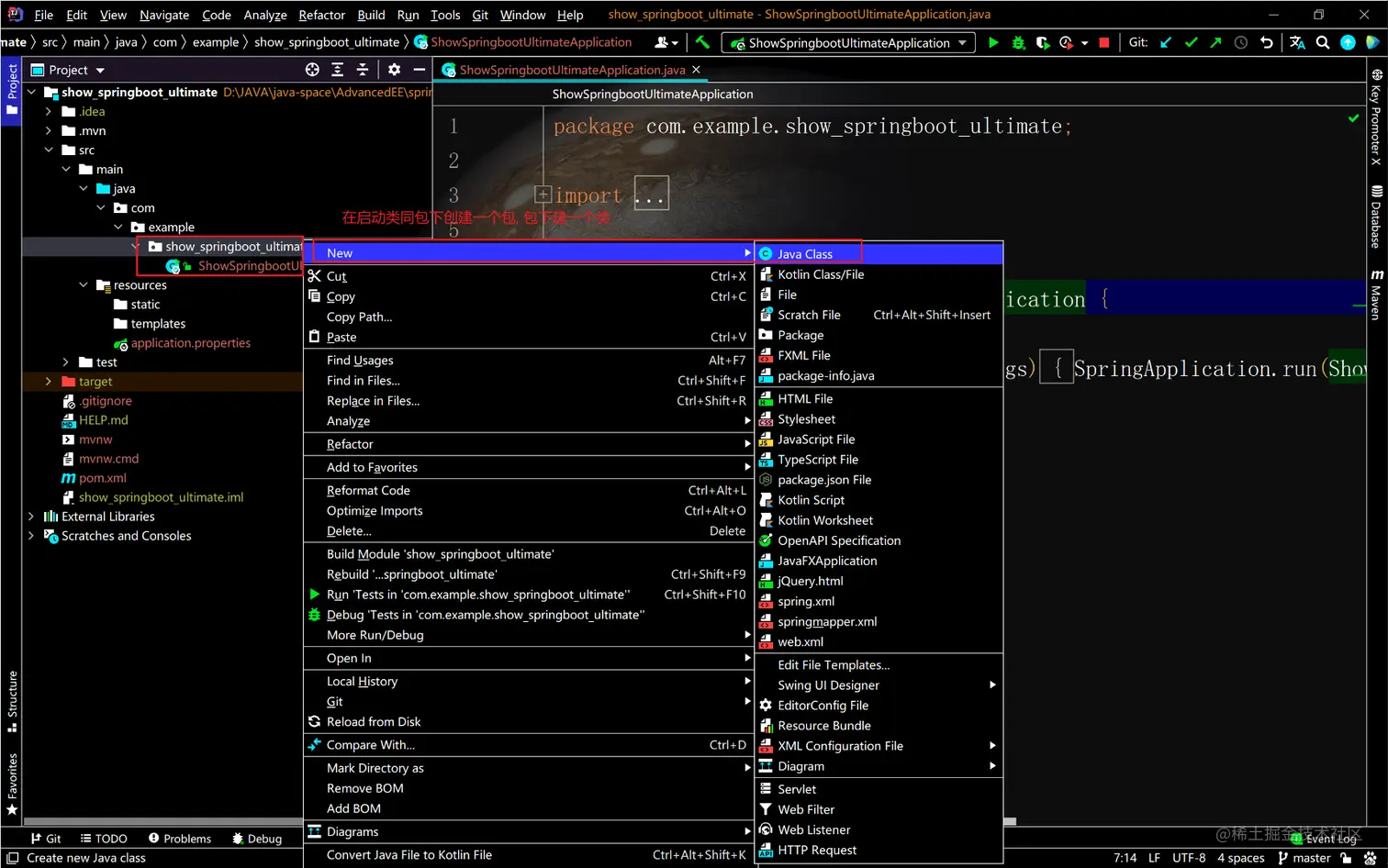1388x868 pixels.
Task: Open Project panel gear settings
Action: (x=394, y=70)
